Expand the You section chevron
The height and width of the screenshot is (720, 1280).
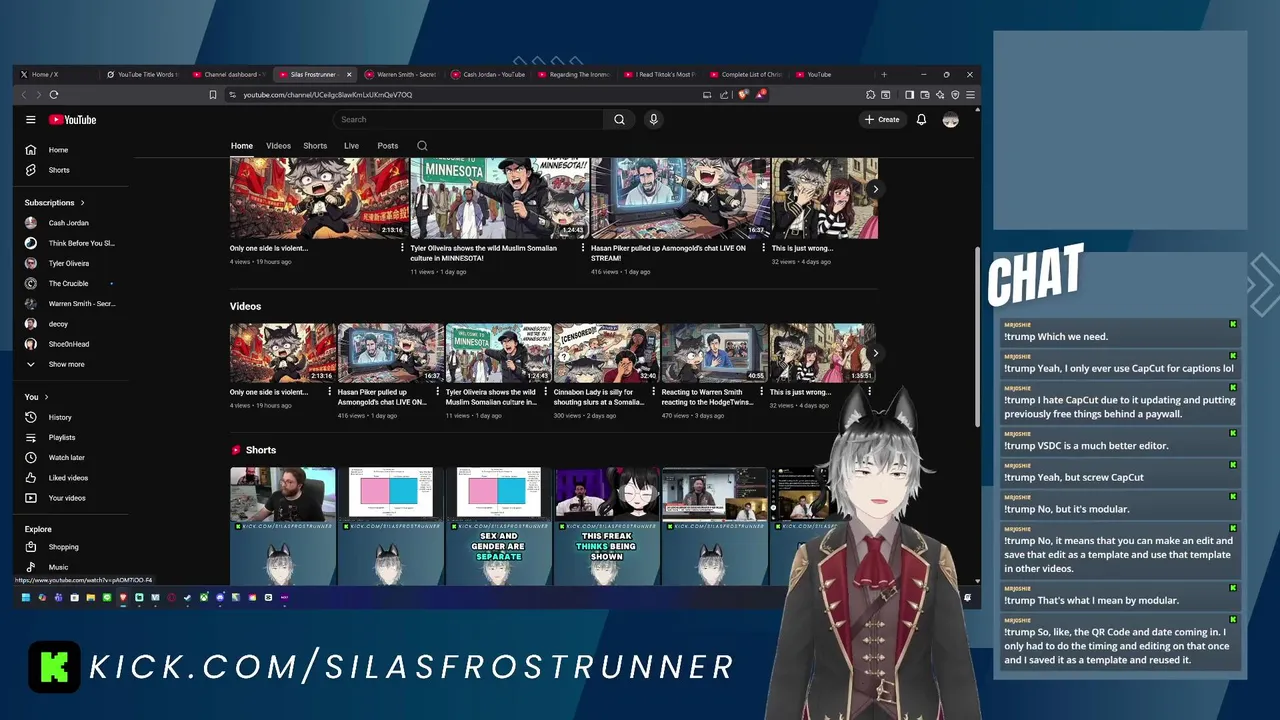tap(47, 397)
